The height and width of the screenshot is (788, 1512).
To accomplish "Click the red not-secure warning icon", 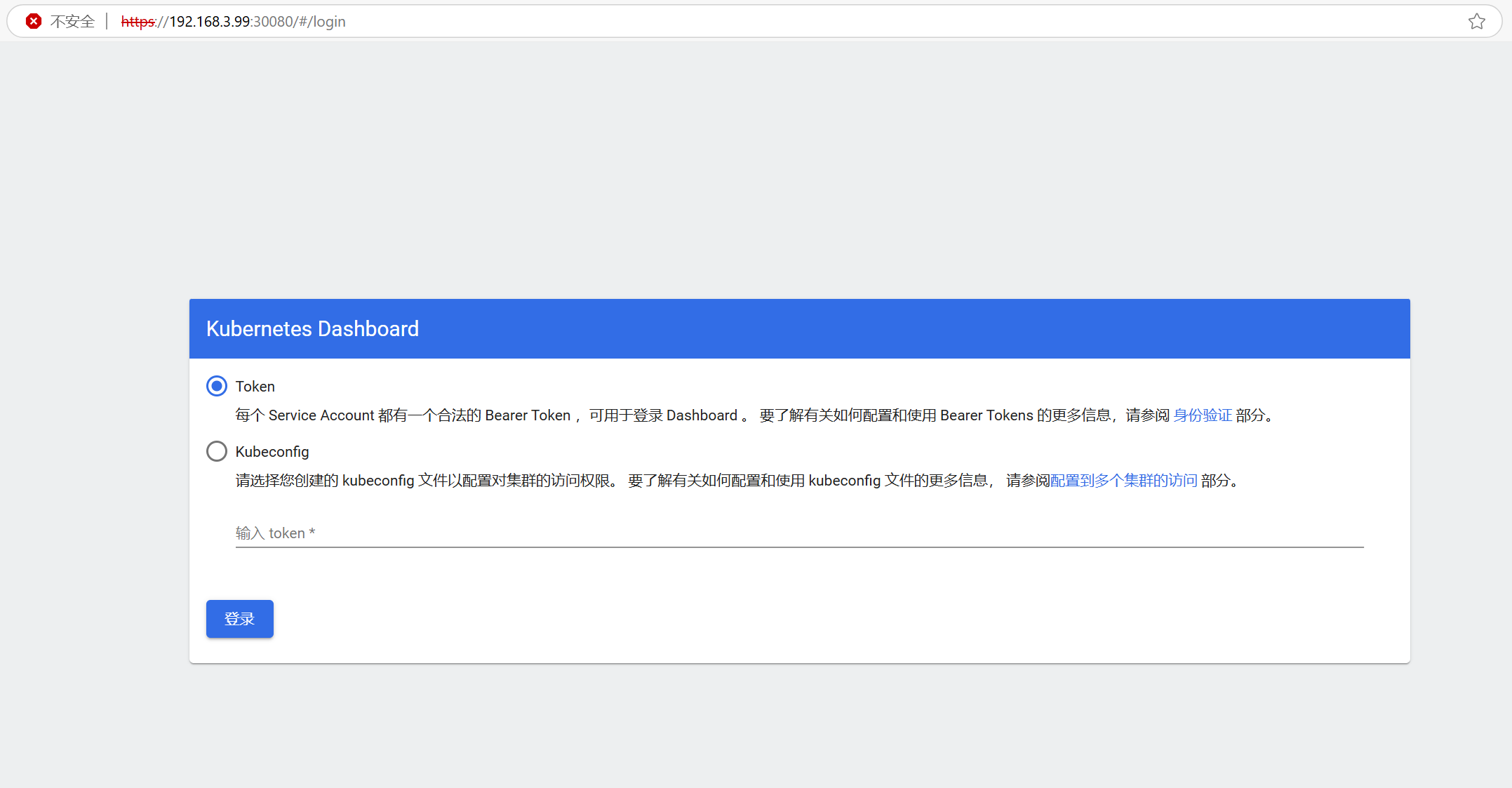I will 33,22.
